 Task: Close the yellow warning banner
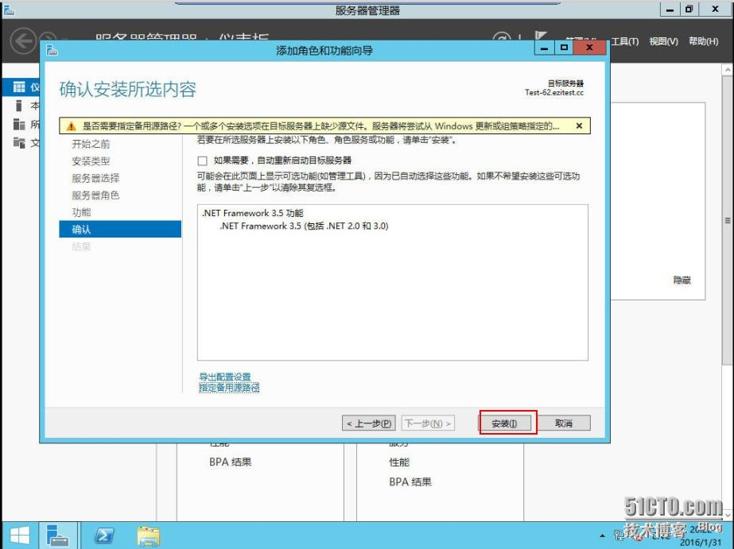581,127
